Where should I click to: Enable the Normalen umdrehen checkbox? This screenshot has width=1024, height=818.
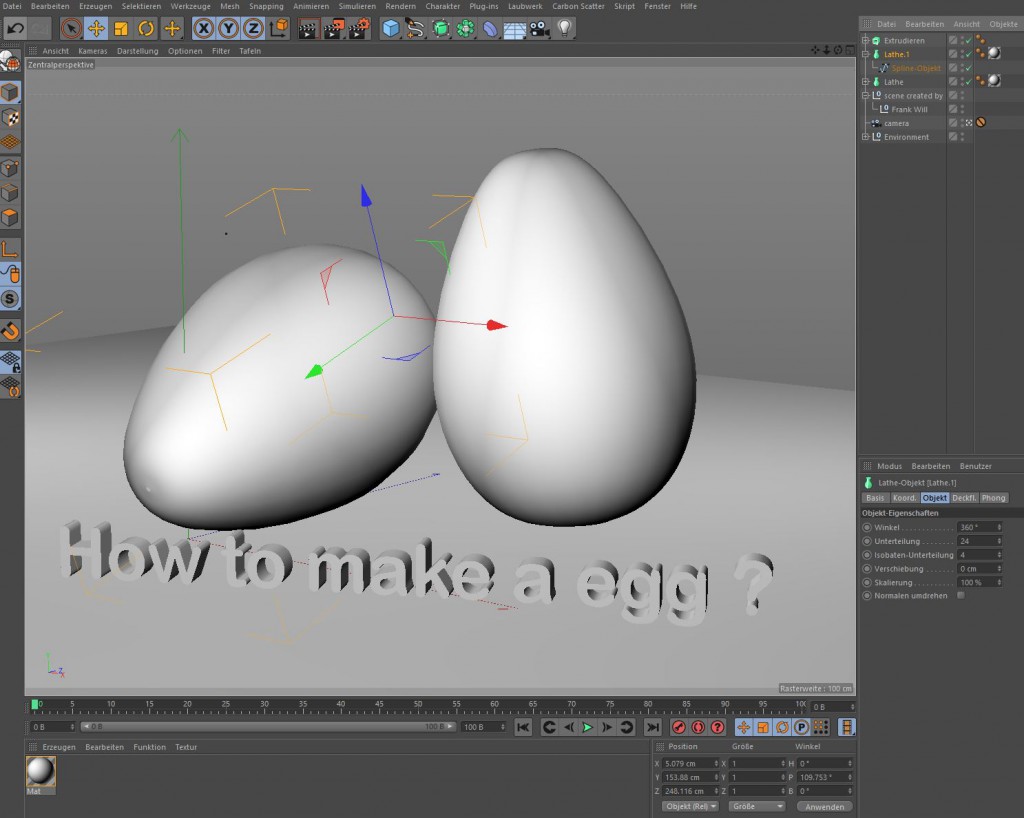tap(961, 595)
